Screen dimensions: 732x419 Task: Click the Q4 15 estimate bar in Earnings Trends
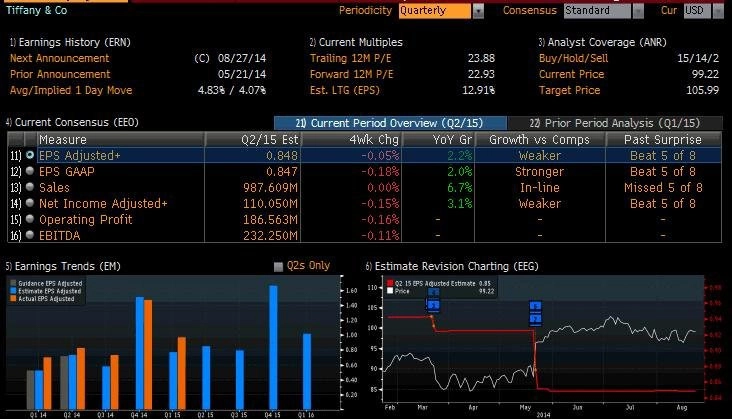point(273,348)
